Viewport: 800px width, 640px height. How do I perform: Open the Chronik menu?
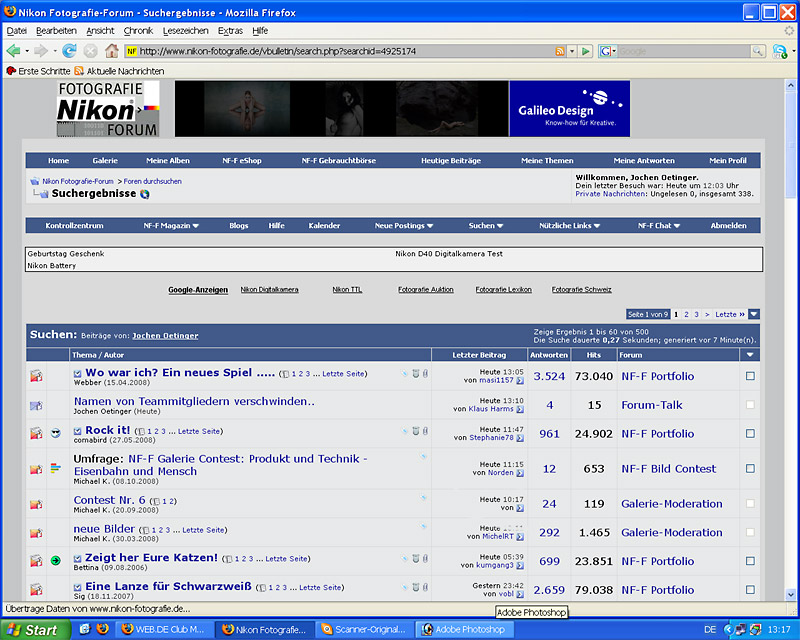138,31
